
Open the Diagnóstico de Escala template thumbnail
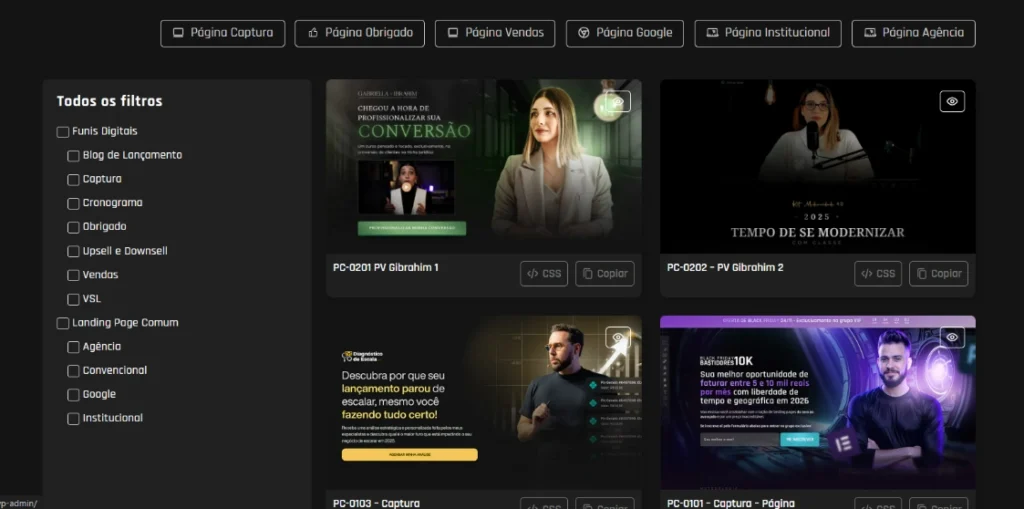click(484, 402)
